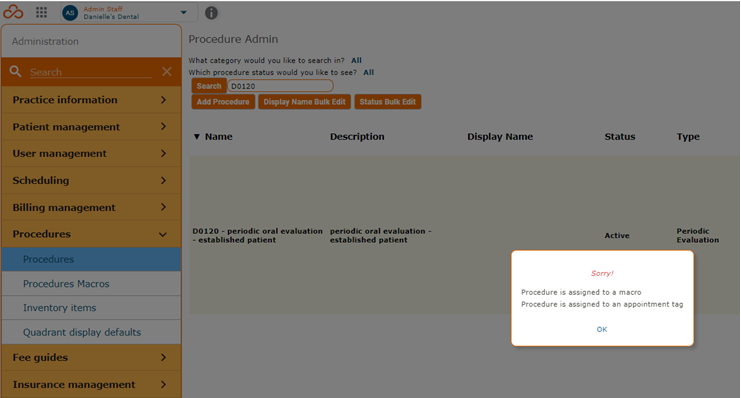This screenshot has height=398, width=741.
Task: Change category filter All link
Action: click(x=356, y=60)
